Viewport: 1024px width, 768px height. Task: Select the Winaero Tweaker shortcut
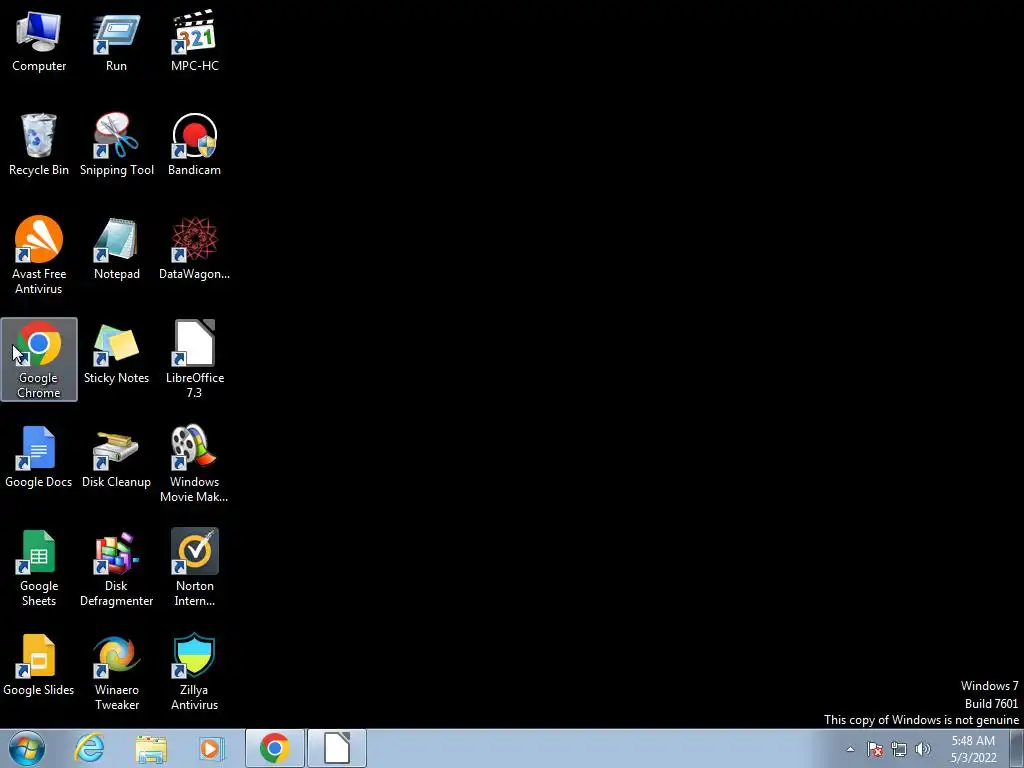click(116, 671)
